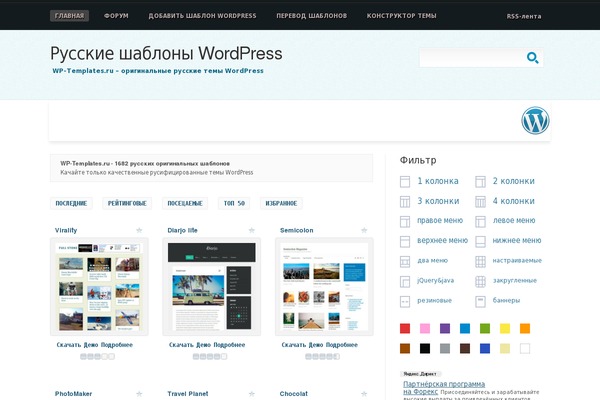Click the 3 колонки layout icon
Screen dimensions: 600x400
click(405, 201)
